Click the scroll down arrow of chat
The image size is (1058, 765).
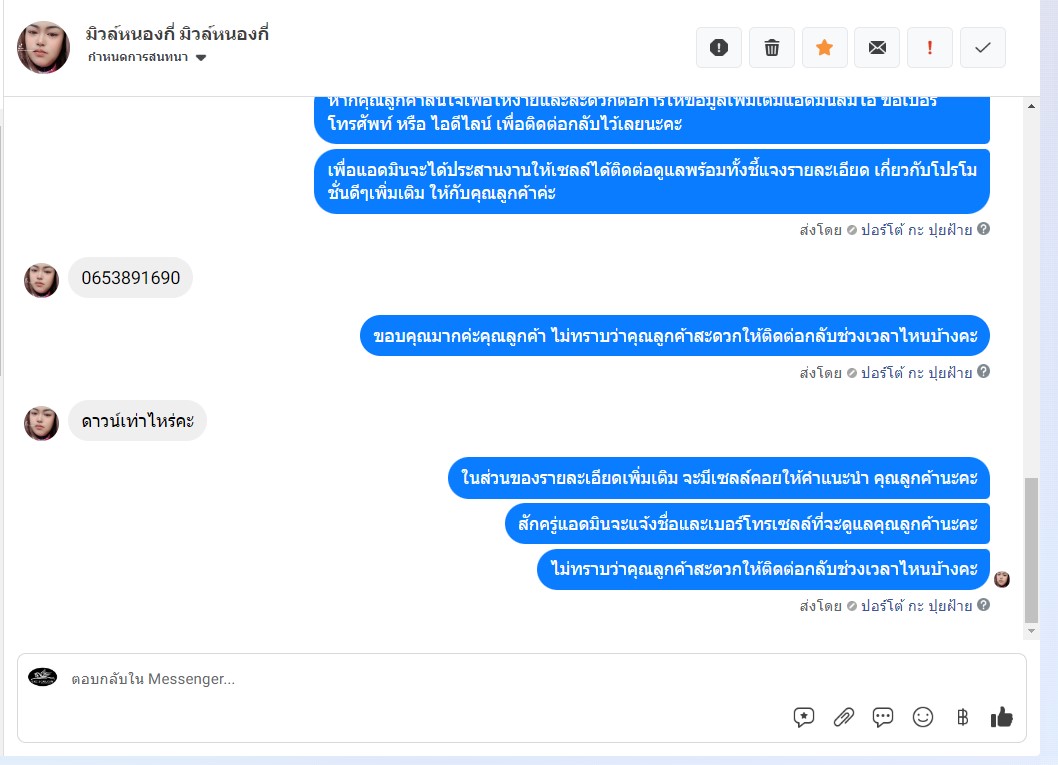point(1031,631)
